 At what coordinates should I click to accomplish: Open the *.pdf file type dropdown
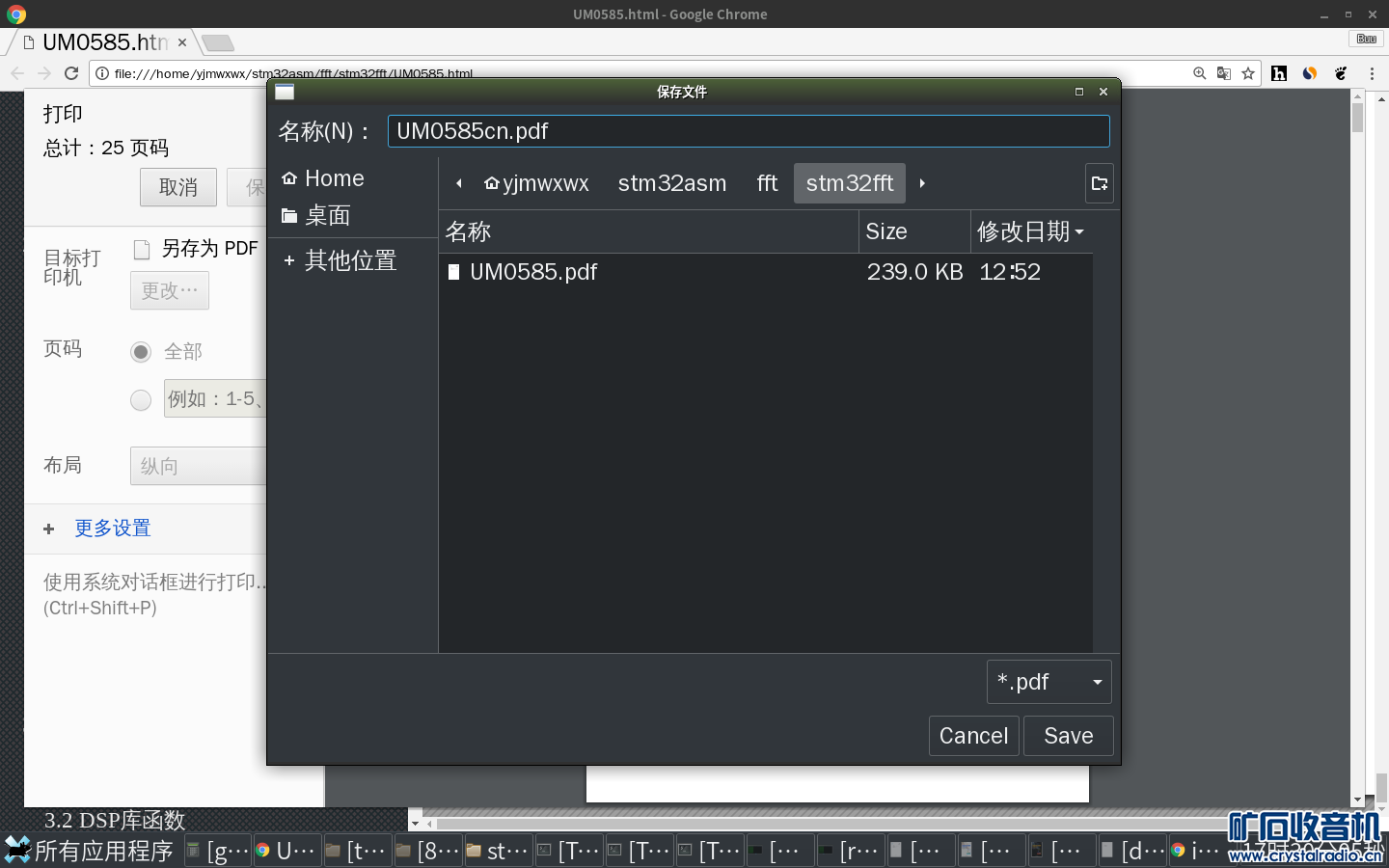click(x=1049, y=682)
